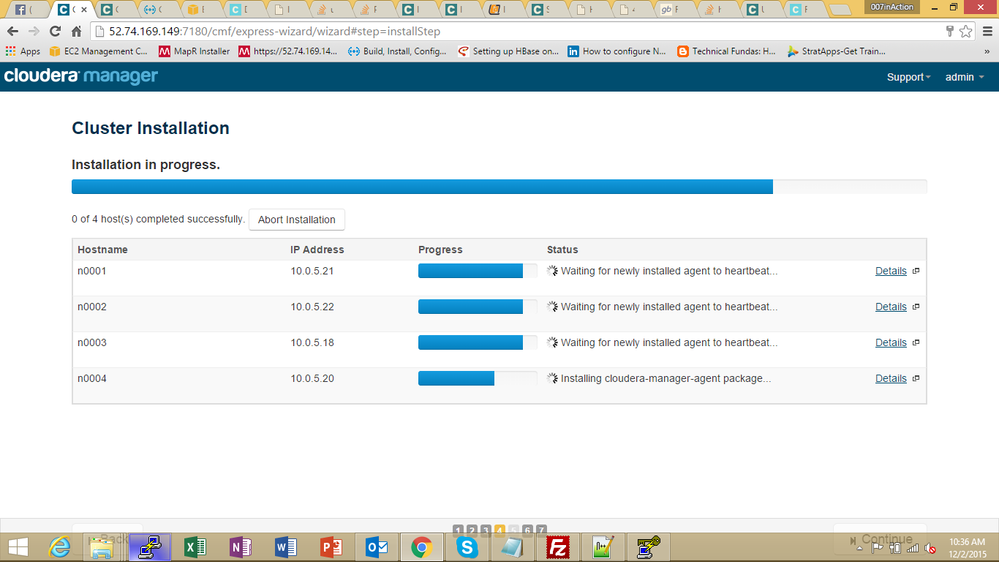Image resolution: width=999 pixels, height=562 pixels.
Task: Click the n0004 progress bar
Action: click(x=477, y=378)
